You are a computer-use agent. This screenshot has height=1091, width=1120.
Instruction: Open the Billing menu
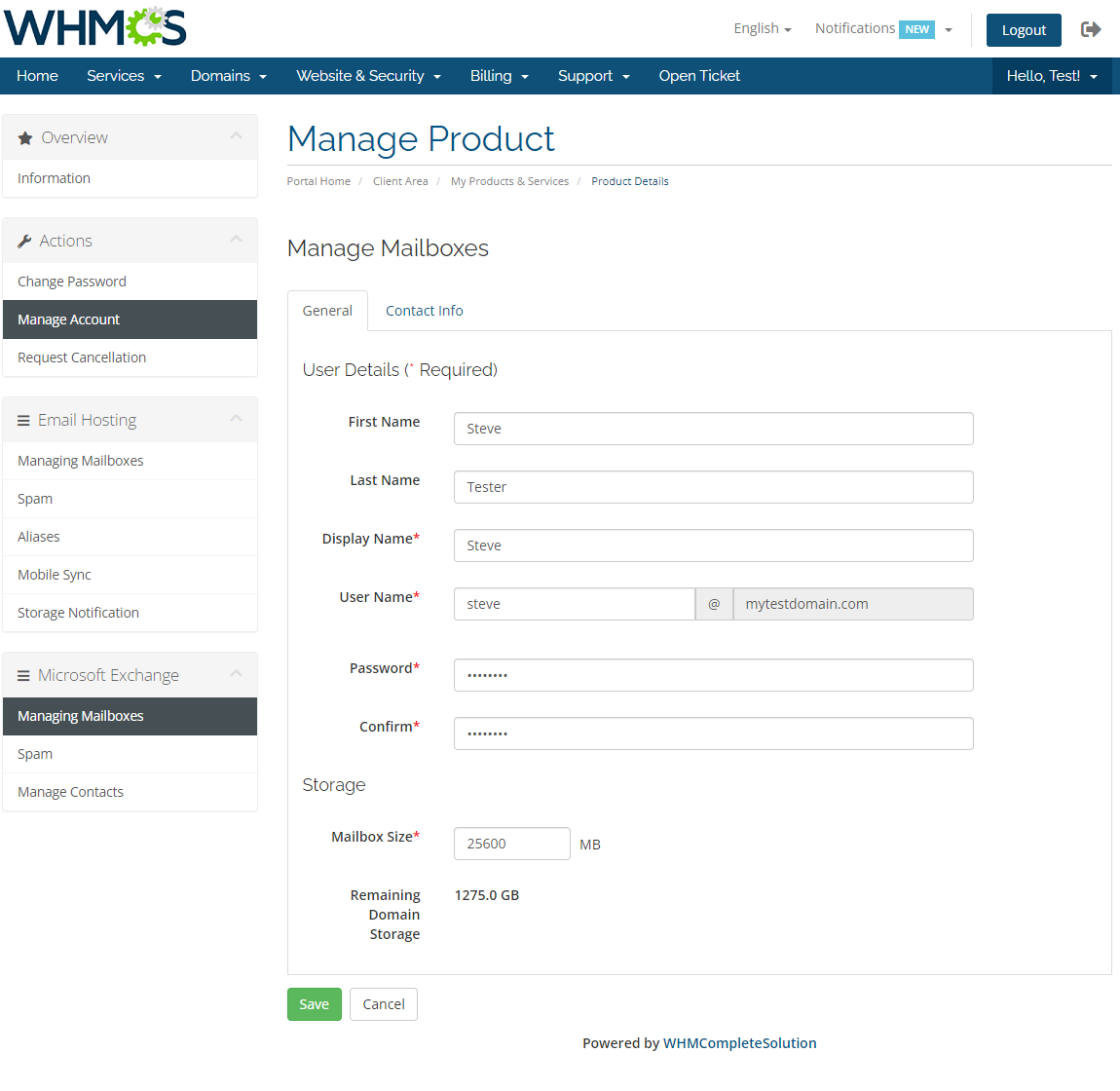click(x=499, y=76)
